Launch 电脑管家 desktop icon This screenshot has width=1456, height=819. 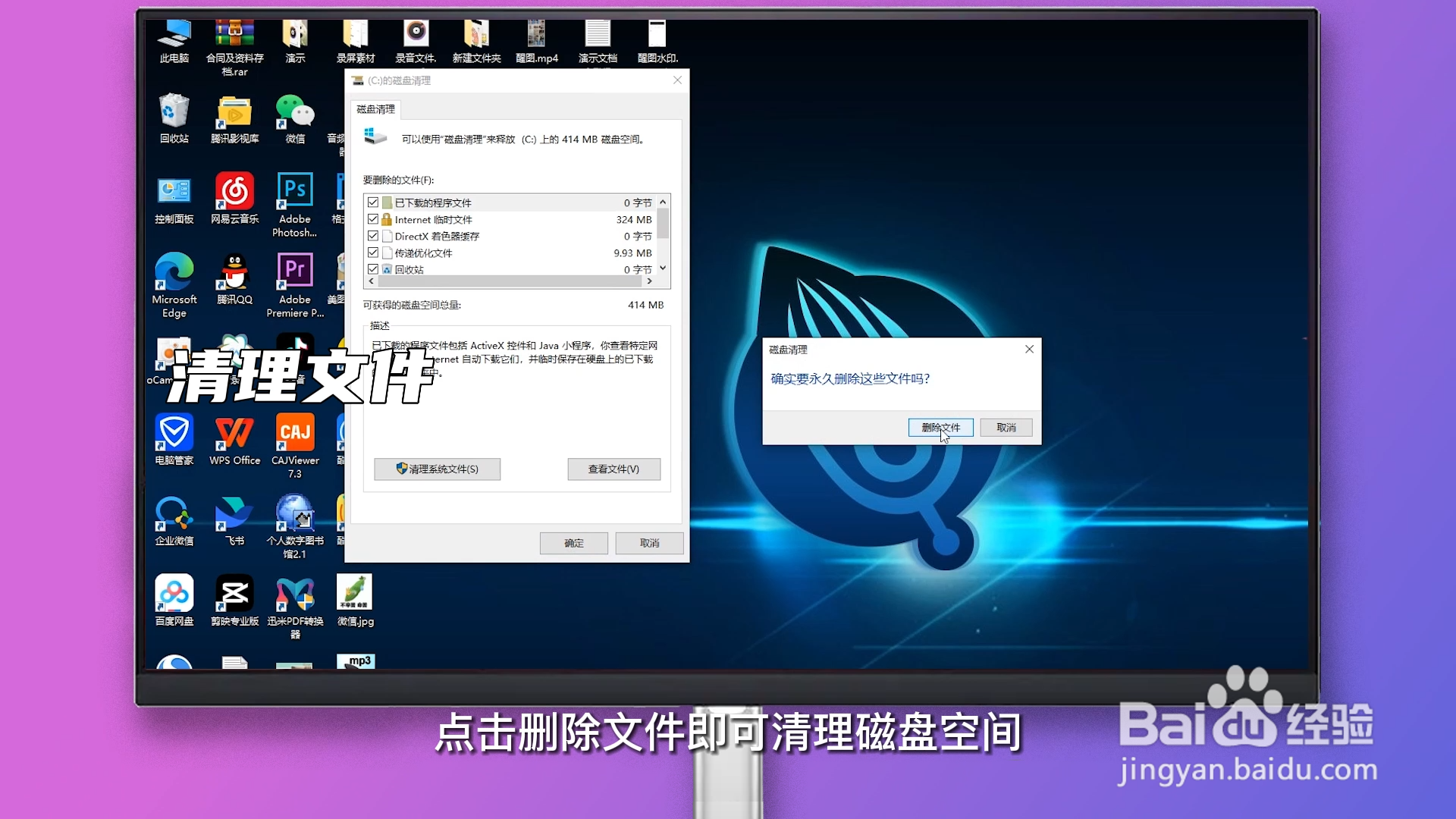(174, 440)
